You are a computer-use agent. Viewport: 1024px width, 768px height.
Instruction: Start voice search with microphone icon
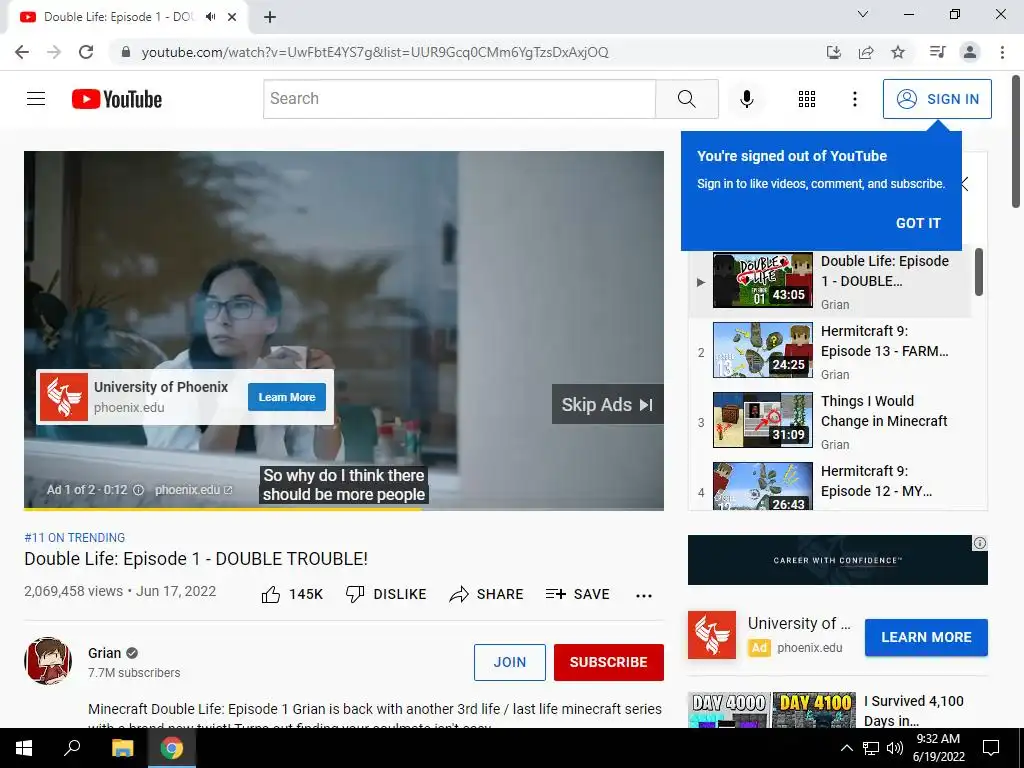tap(746, 99)
